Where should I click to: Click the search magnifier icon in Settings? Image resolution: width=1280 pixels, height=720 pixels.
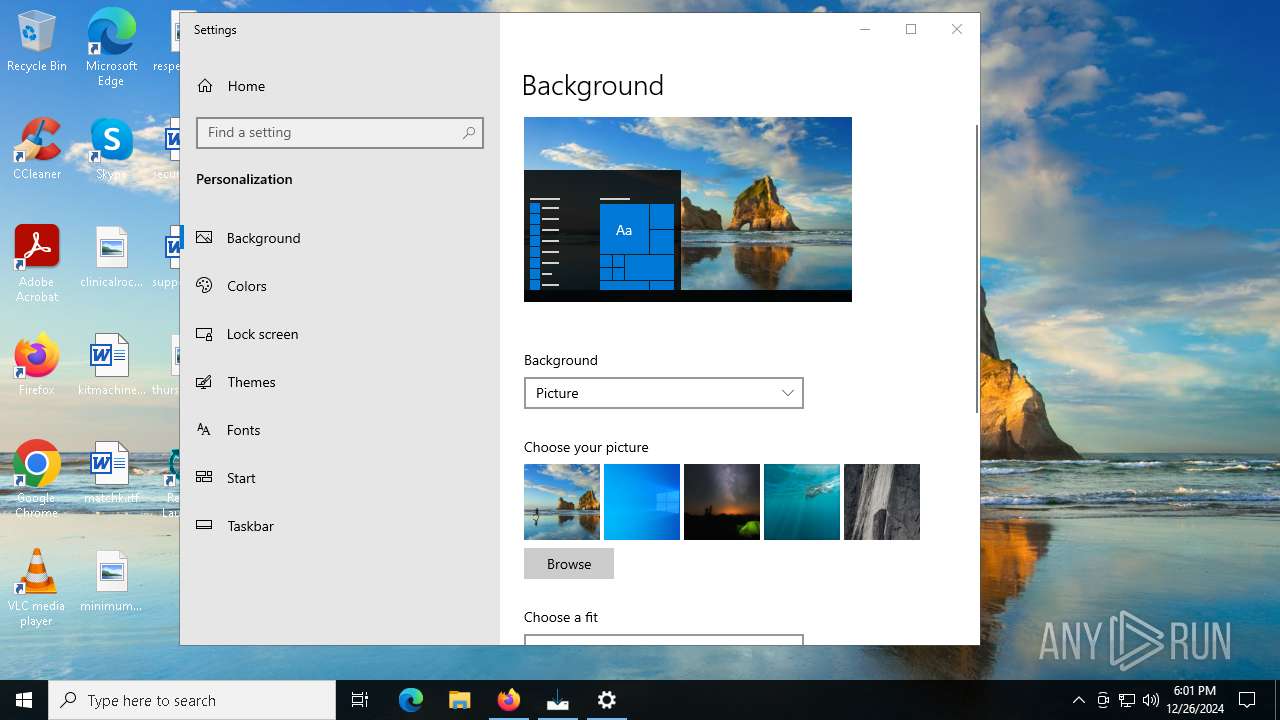point(469,133)
